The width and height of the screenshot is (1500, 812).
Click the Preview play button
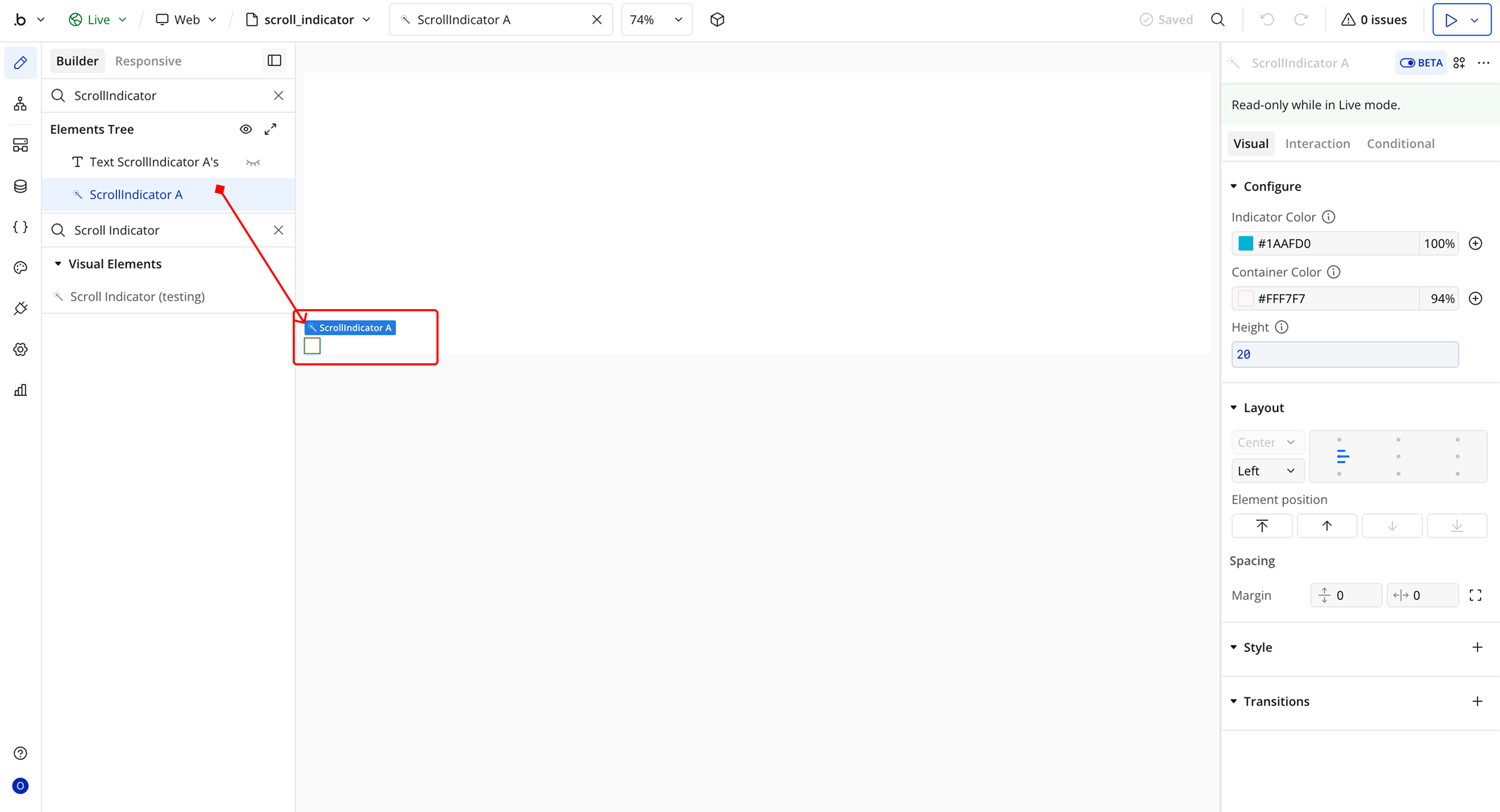click(1451, 20)
